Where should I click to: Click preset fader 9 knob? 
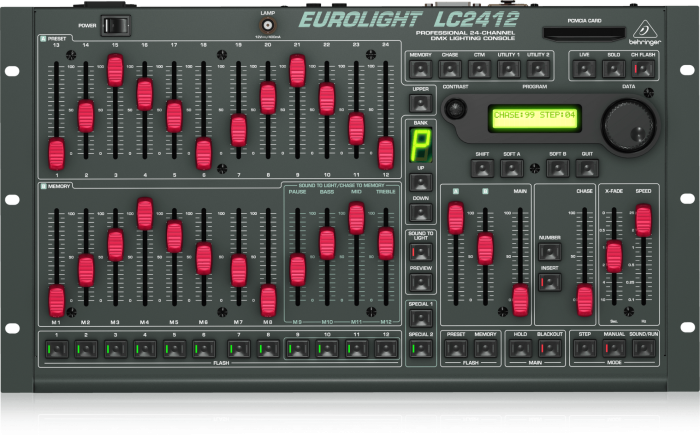coord(297,71)
